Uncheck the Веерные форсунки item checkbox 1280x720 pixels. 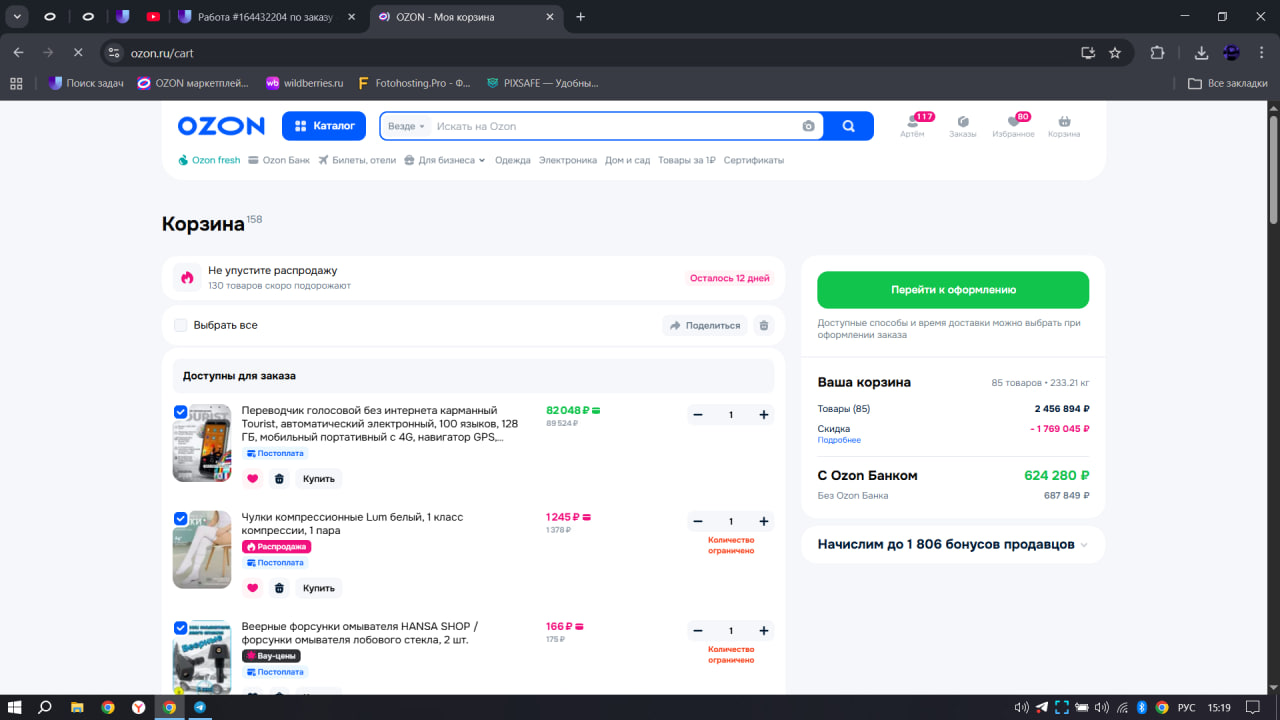click(180, 628)
